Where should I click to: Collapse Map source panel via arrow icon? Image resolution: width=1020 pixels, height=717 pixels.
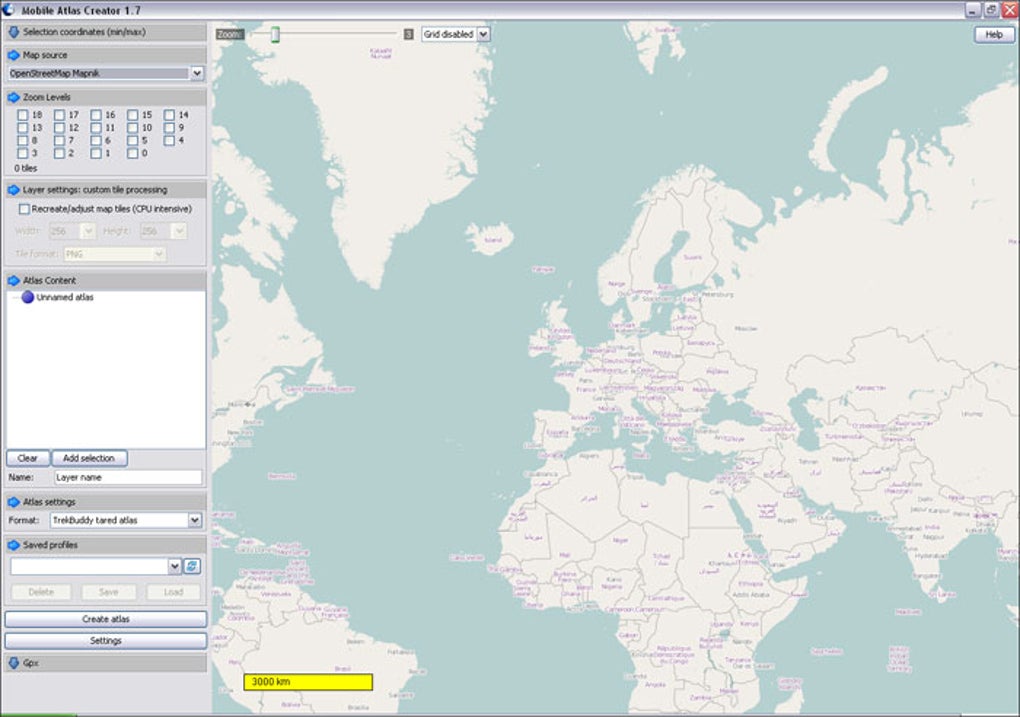14,55
